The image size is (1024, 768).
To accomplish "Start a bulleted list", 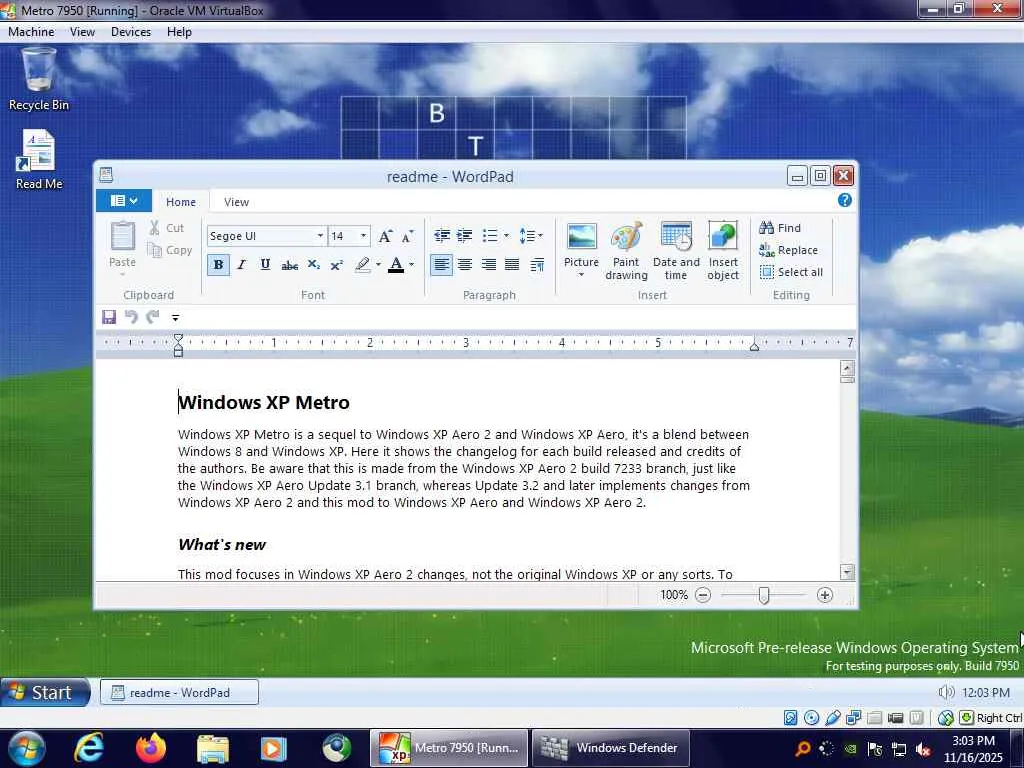I will click(490, 236).
